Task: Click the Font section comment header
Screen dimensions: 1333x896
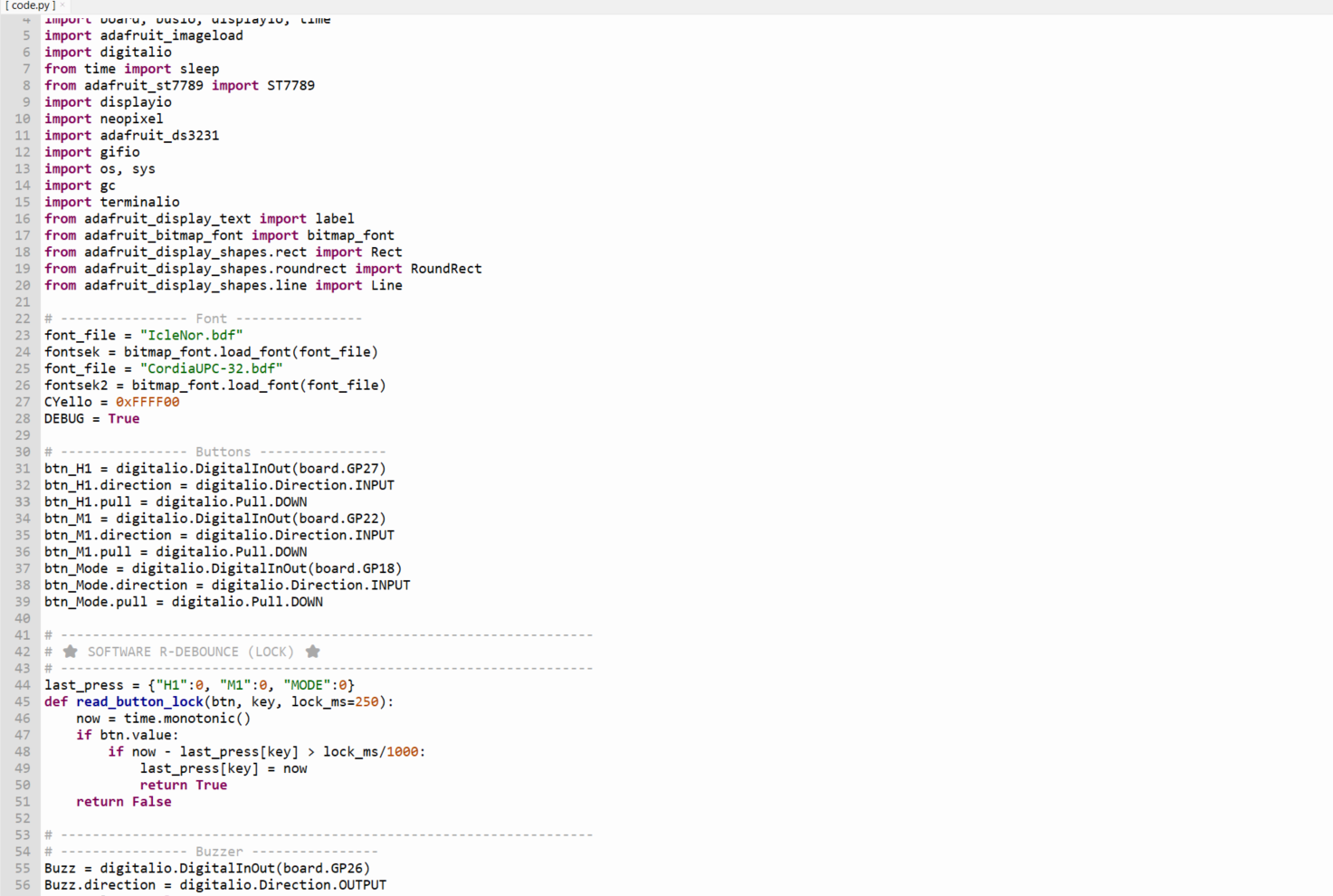Action: (x=210, y=319)
